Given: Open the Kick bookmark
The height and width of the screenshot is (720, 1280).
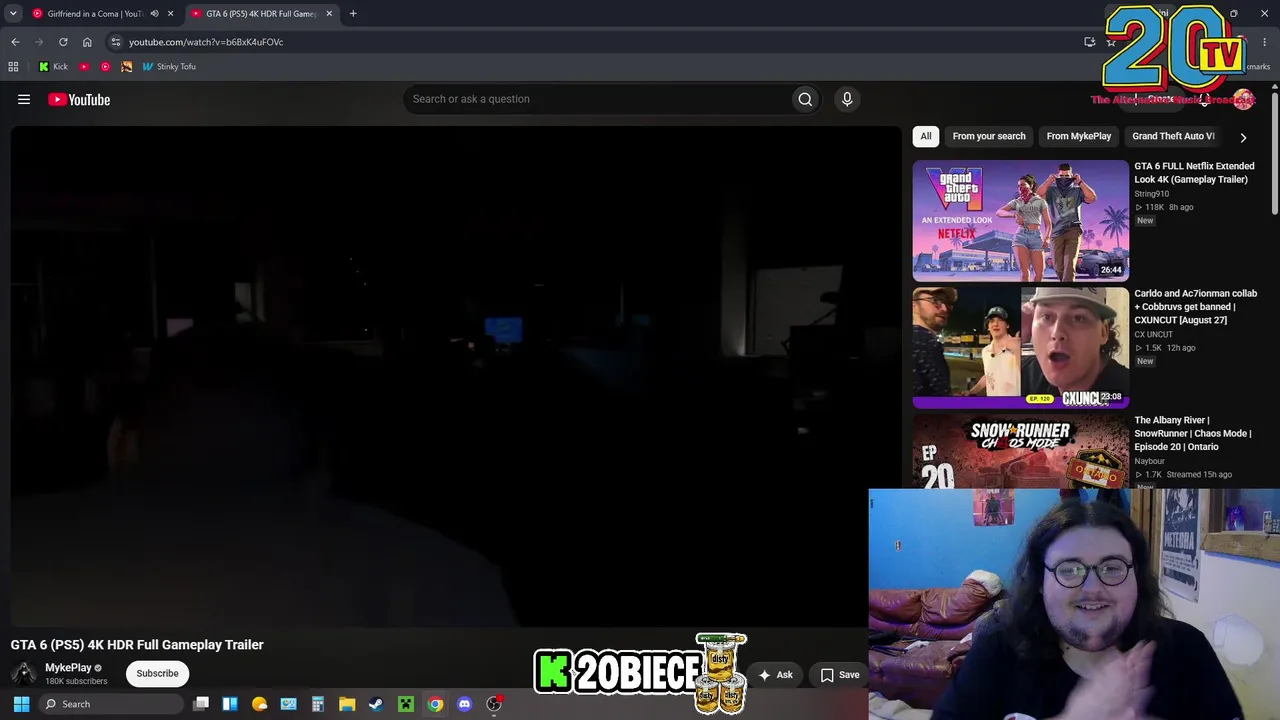Looking at the screenshot, I should 53,67.
